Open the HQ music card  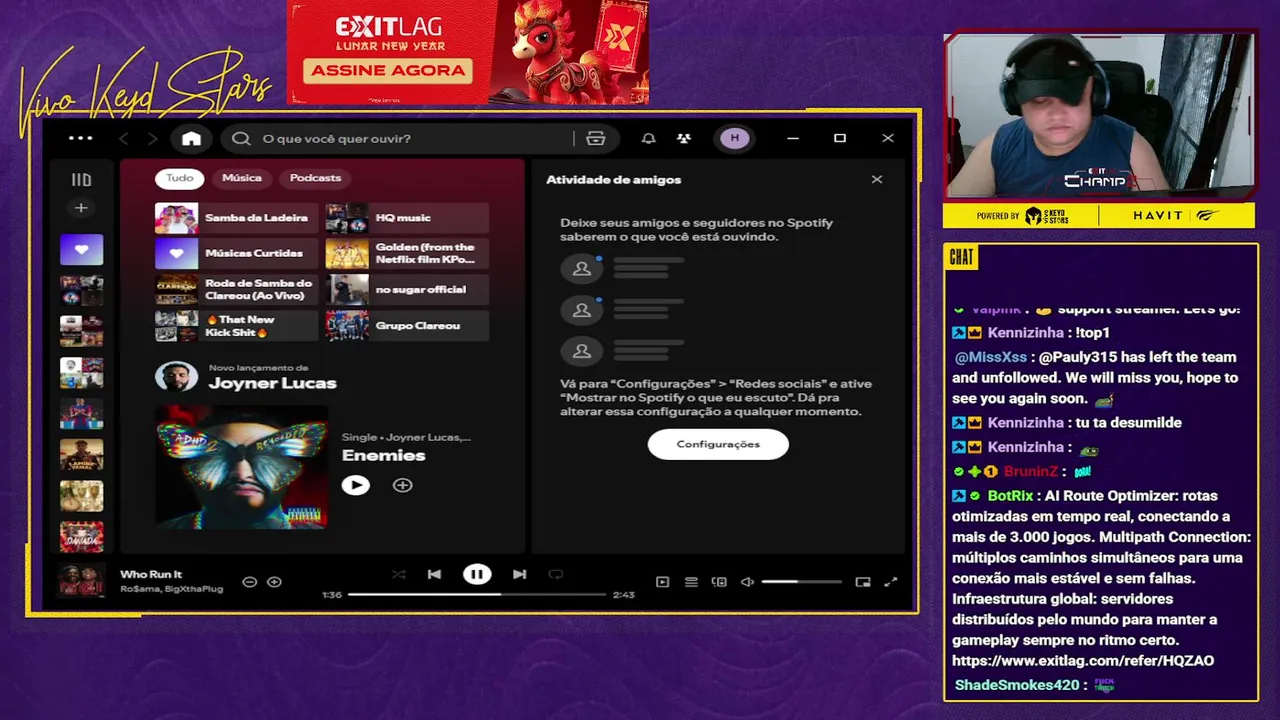point(407,218)
